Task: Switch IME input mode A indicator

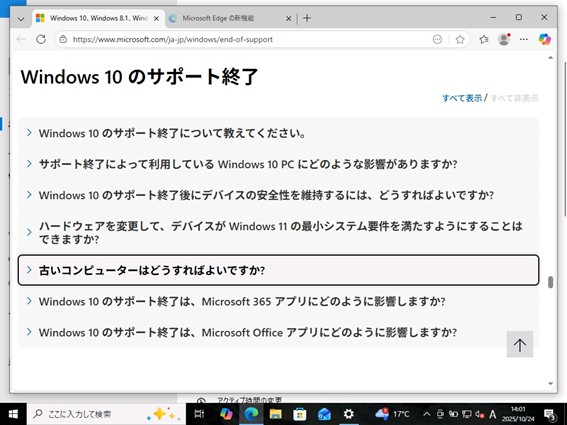Action: click(493, 414)
